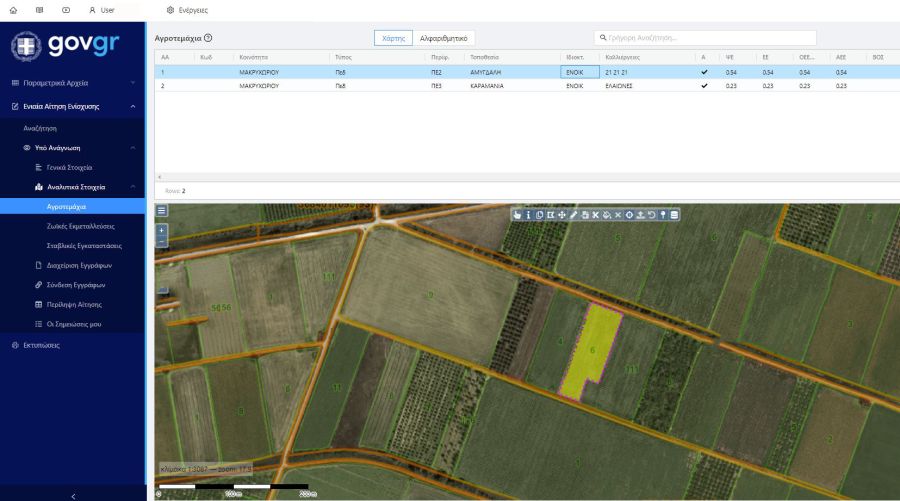Image resolution: width=900 pixels, height=501 pixels.
Task: Open the layers stack icon in map toolbar
Action: tap(674, 215)
